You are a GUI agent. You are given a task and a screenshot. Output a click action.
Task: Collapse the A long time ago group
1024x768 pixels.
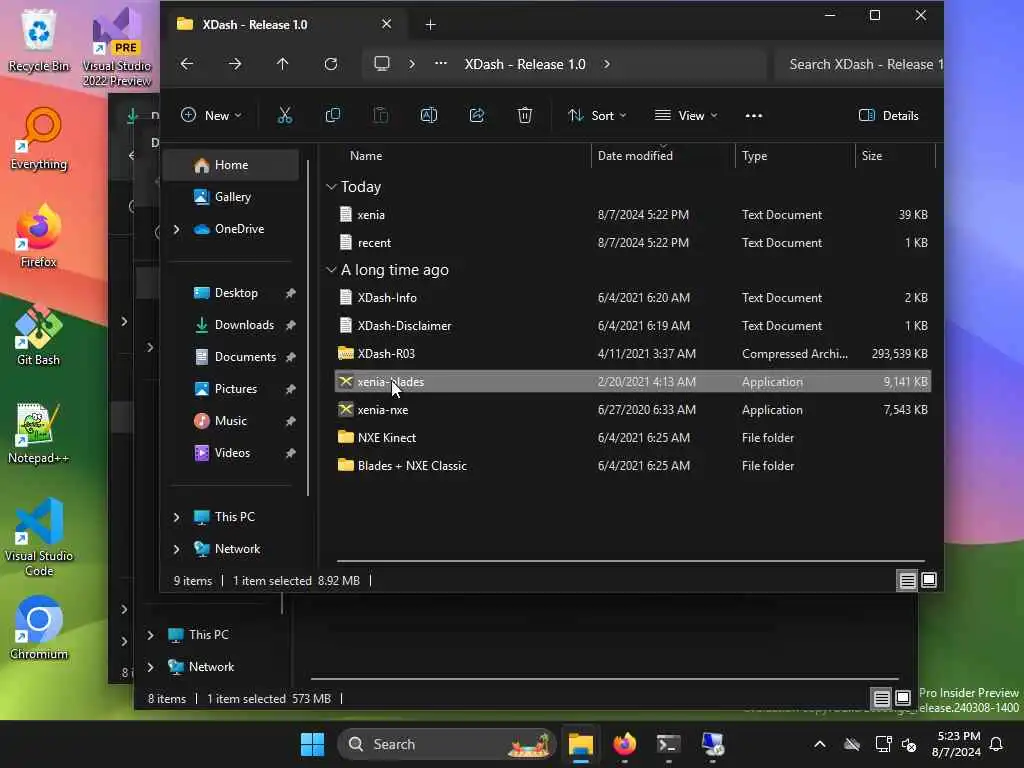point(331,270)
